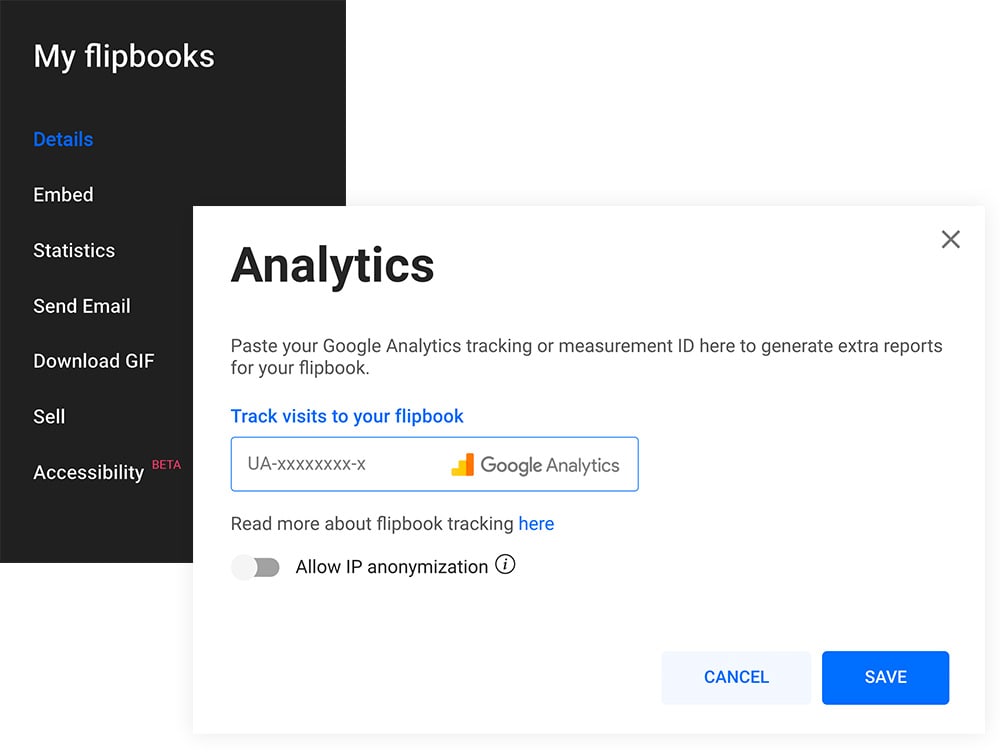Close the Analytics dialog with the X

950,239
